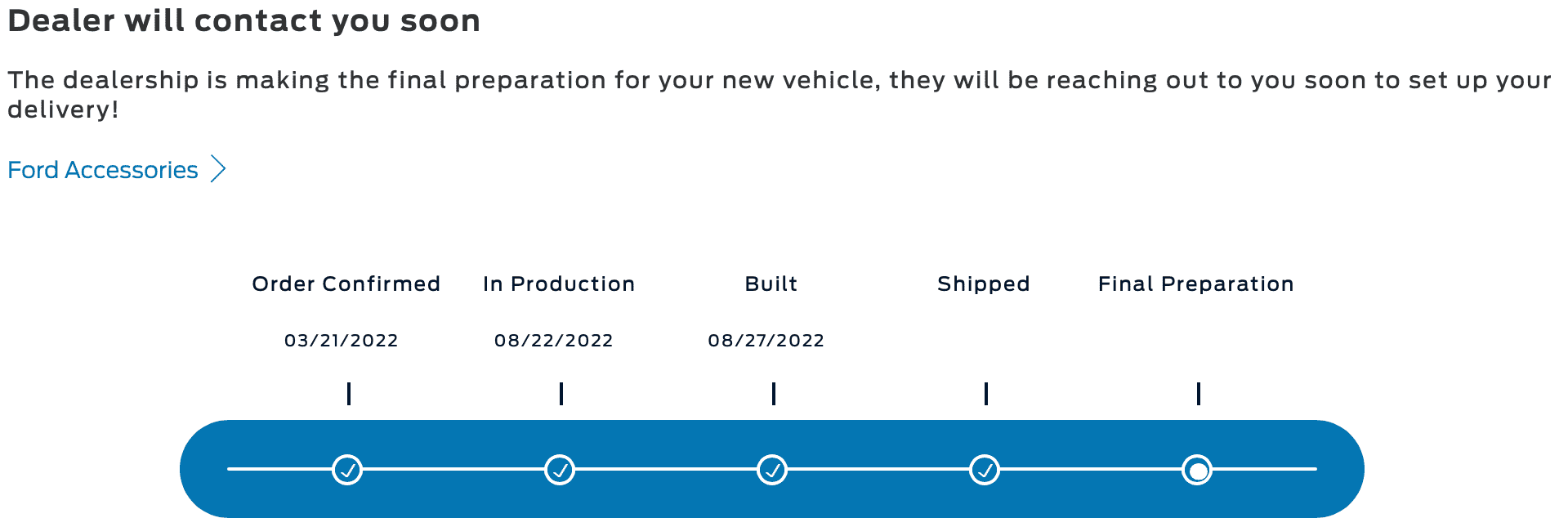Click the Order Confirmed stage label
This screenshot has width=1568, height=527.
(346, 284)
